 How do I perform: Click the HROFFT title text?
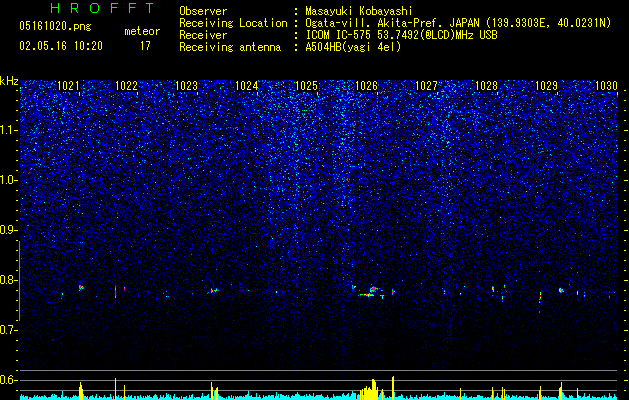[102, 8]
